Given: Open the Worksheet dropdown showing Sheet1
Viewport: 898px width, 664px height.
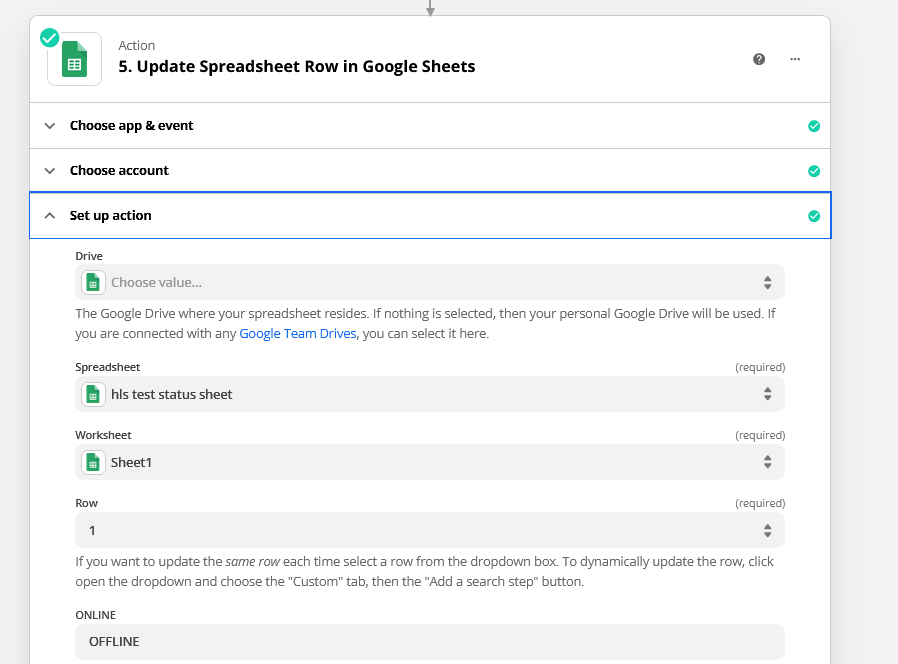Looking at the screenshot, I should click(767, 462).
